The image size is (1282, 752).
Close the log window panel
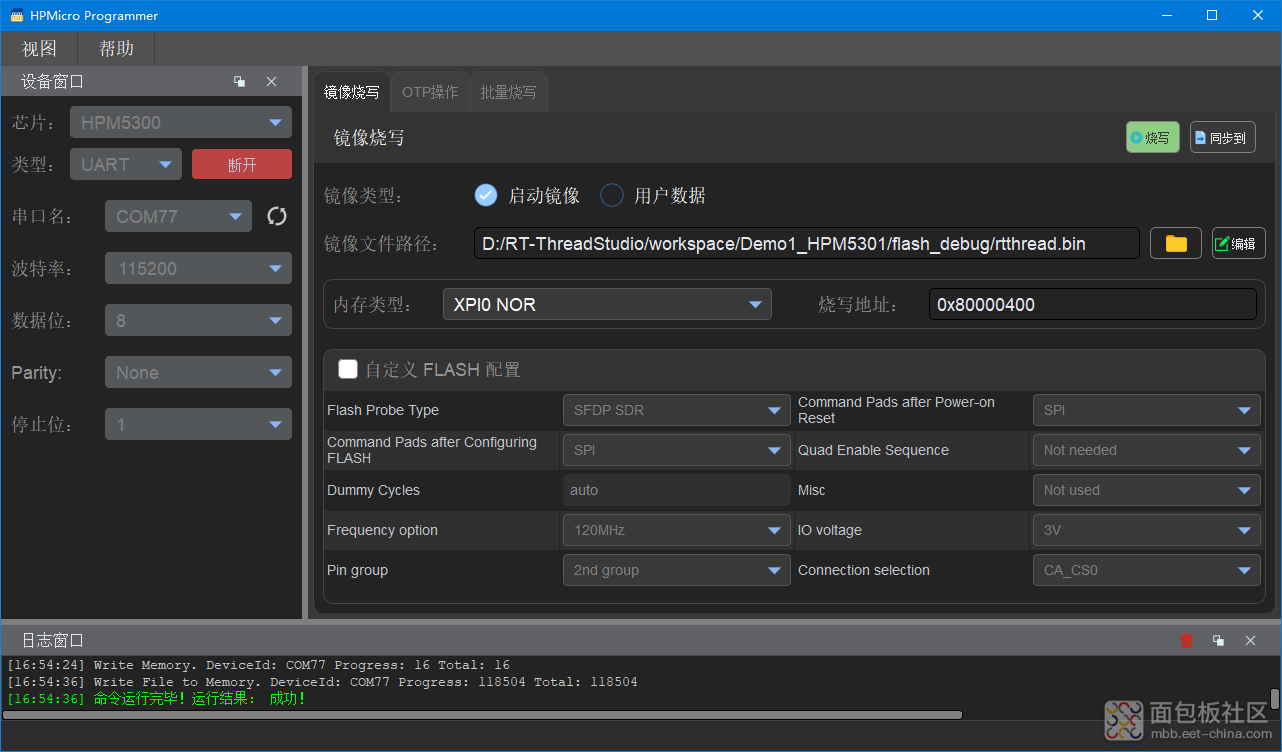point(1250,640)
